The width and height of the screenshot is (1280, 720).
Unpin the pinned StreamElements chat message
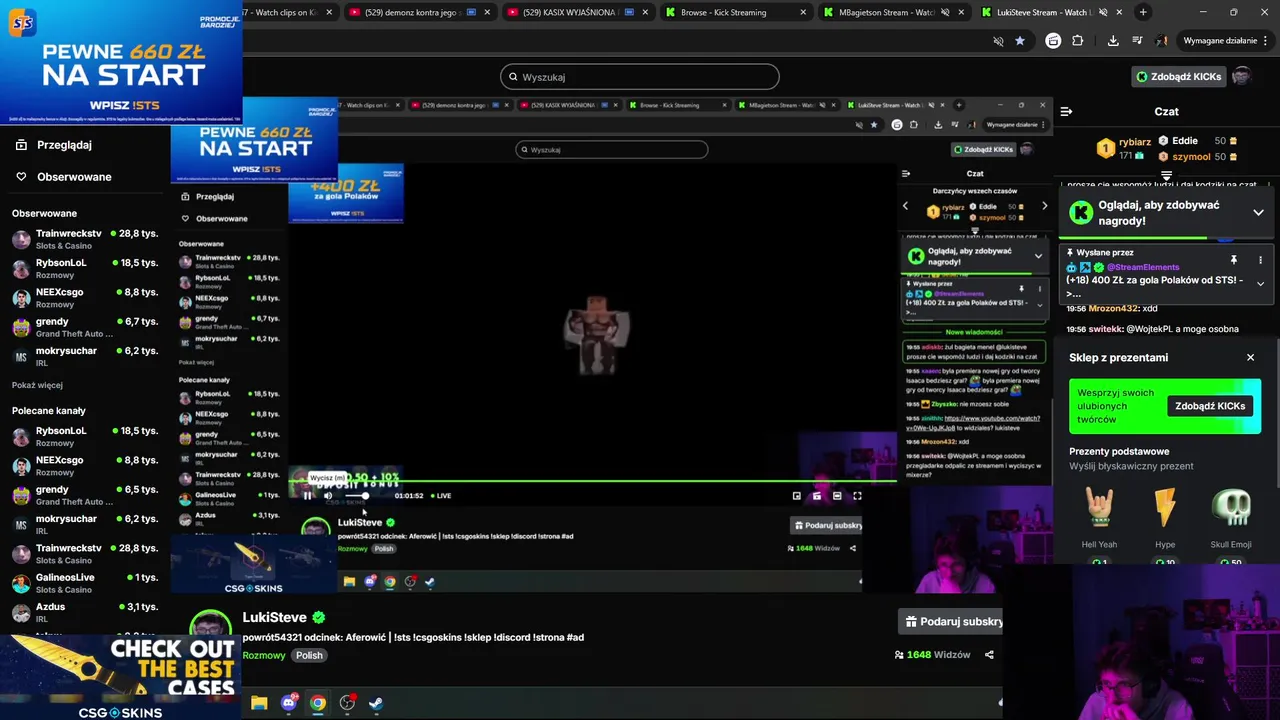click(1234, 260)
